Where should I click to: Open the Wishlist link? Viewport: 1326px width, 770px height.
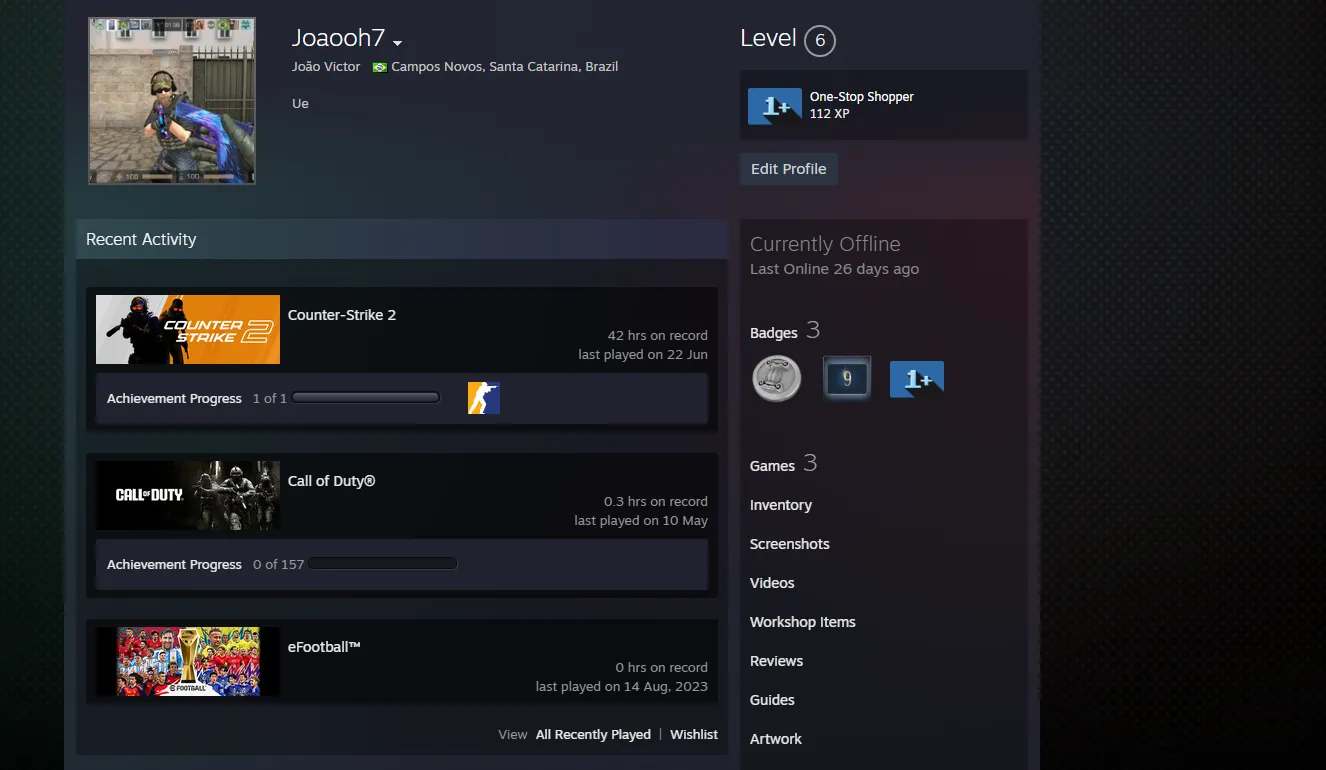[694, 734]
